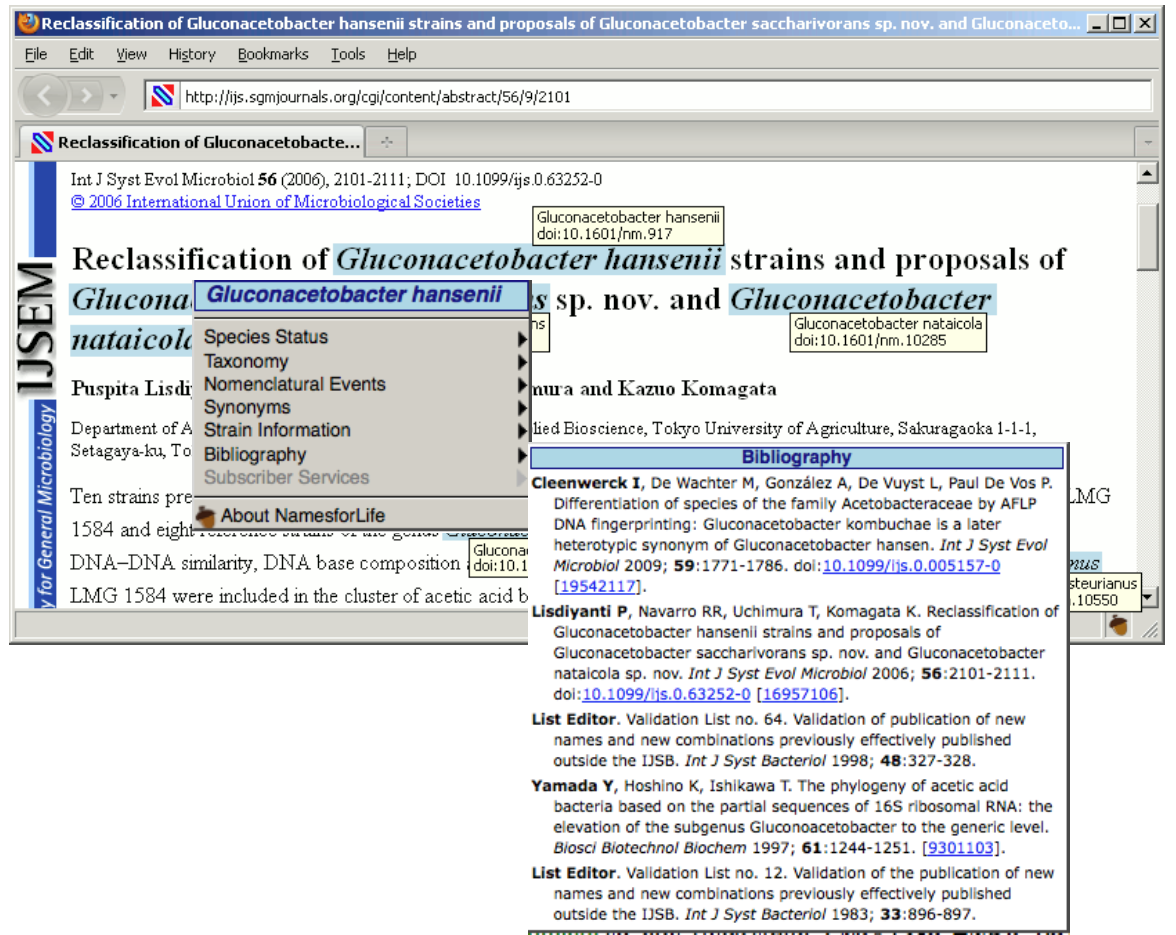Click the acorn icon in status bar
This screenshot has height=935, width=1176.
1119,625
